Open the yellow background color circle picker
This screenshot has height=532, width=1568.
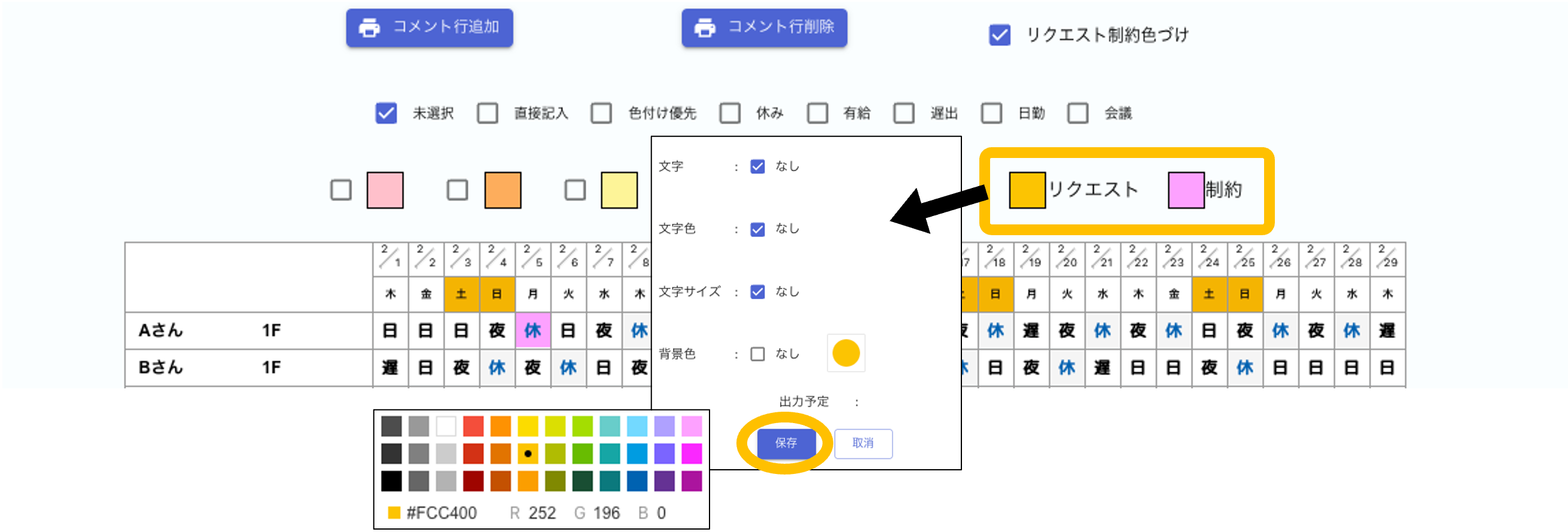pos(845,353)
